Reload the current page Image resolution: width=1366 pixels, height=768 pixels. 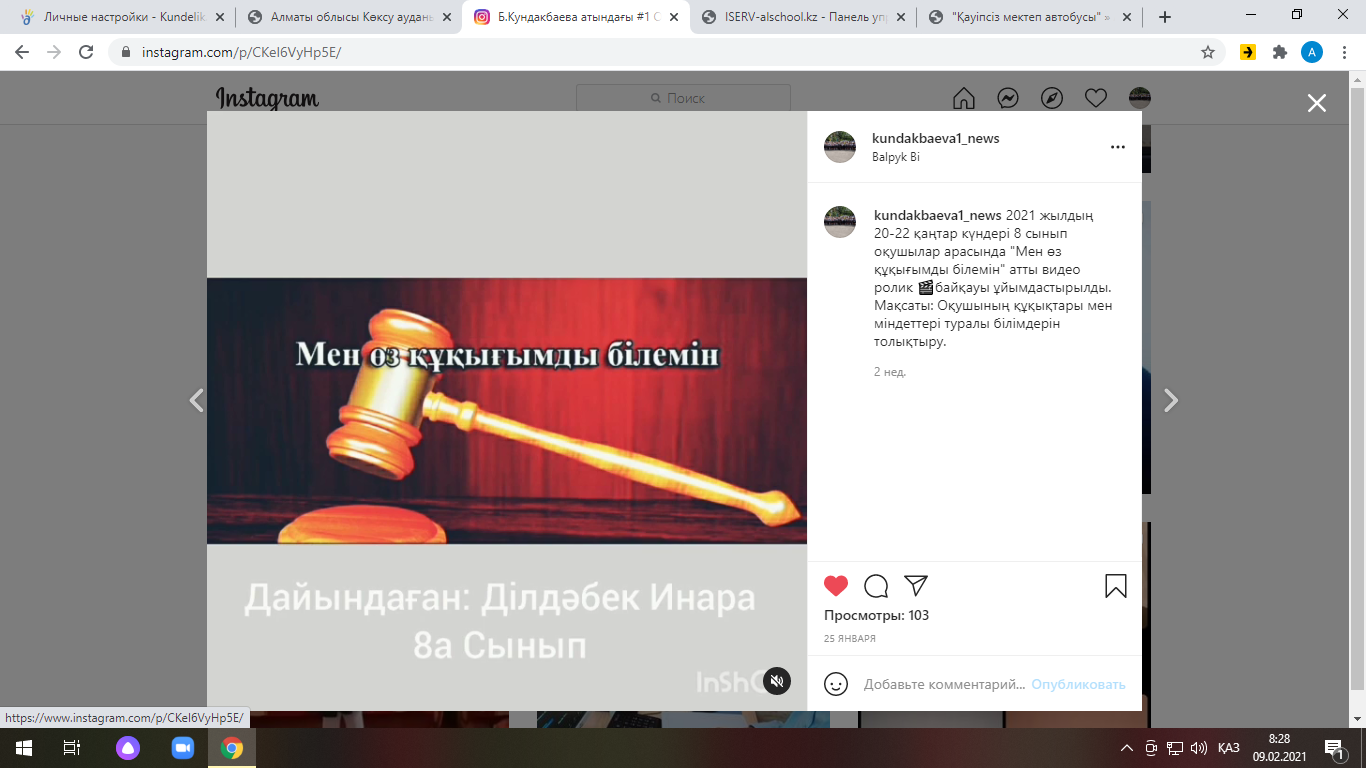click(x=86, y=52)
